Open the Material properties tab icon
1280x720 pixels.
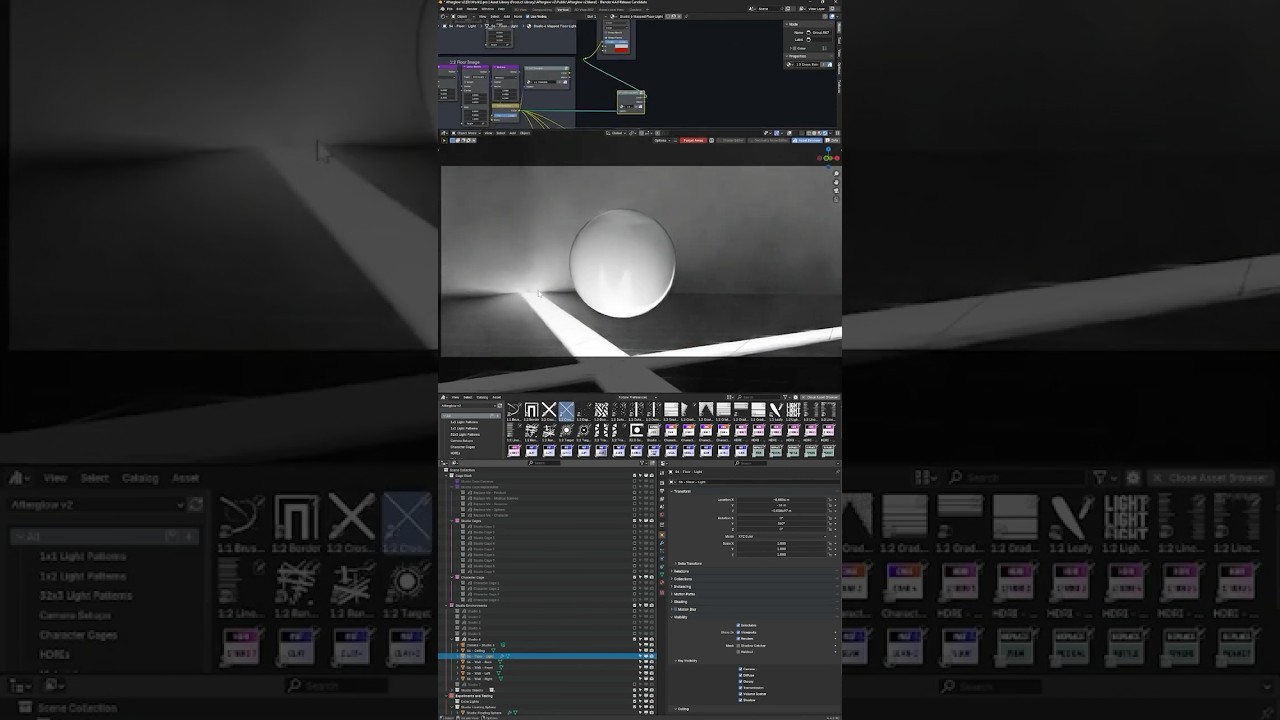click(x=662, y=583)
